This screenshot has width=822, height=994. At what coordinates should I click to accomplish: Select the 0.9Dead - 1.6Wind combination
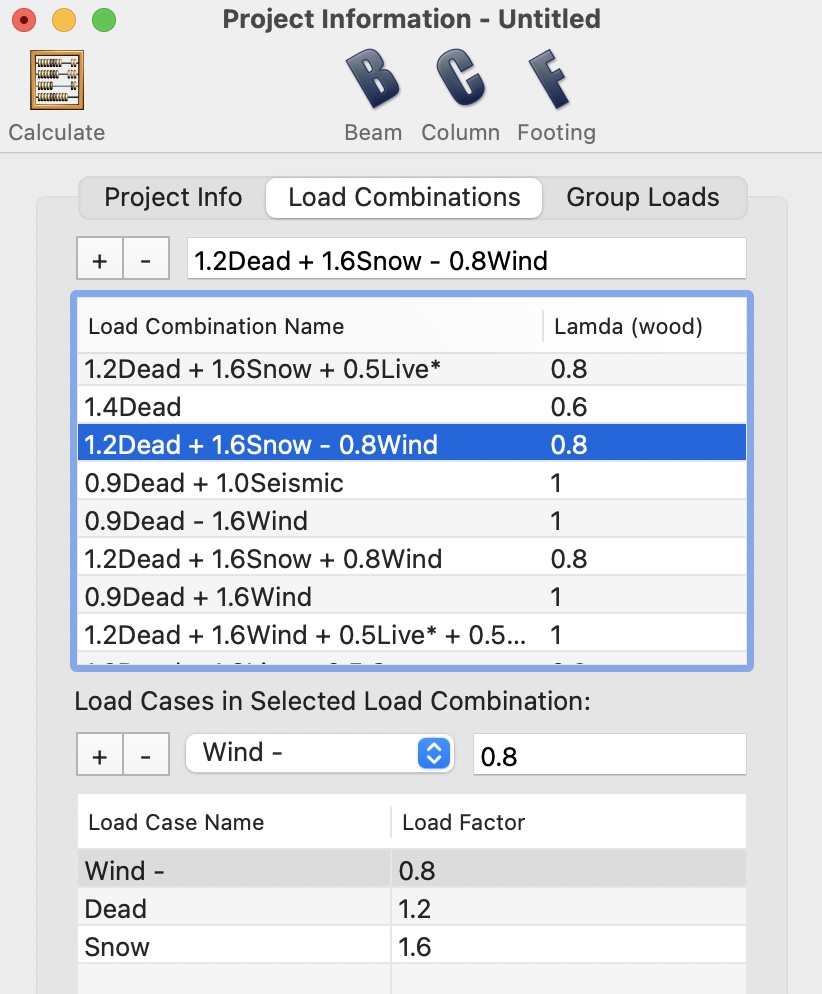point(310,521)
